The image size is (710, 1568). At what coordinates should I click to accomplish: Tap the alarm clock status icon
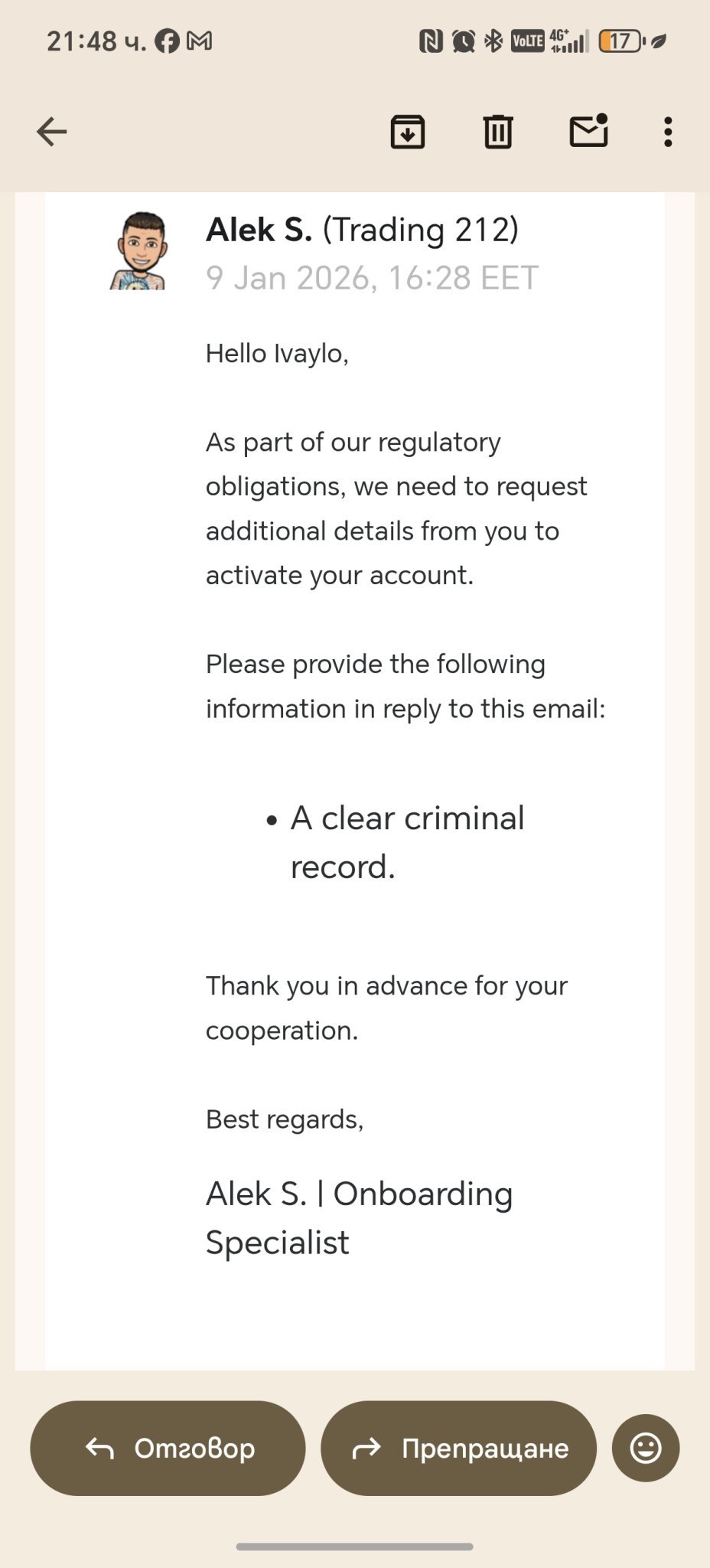pos(463,41)
